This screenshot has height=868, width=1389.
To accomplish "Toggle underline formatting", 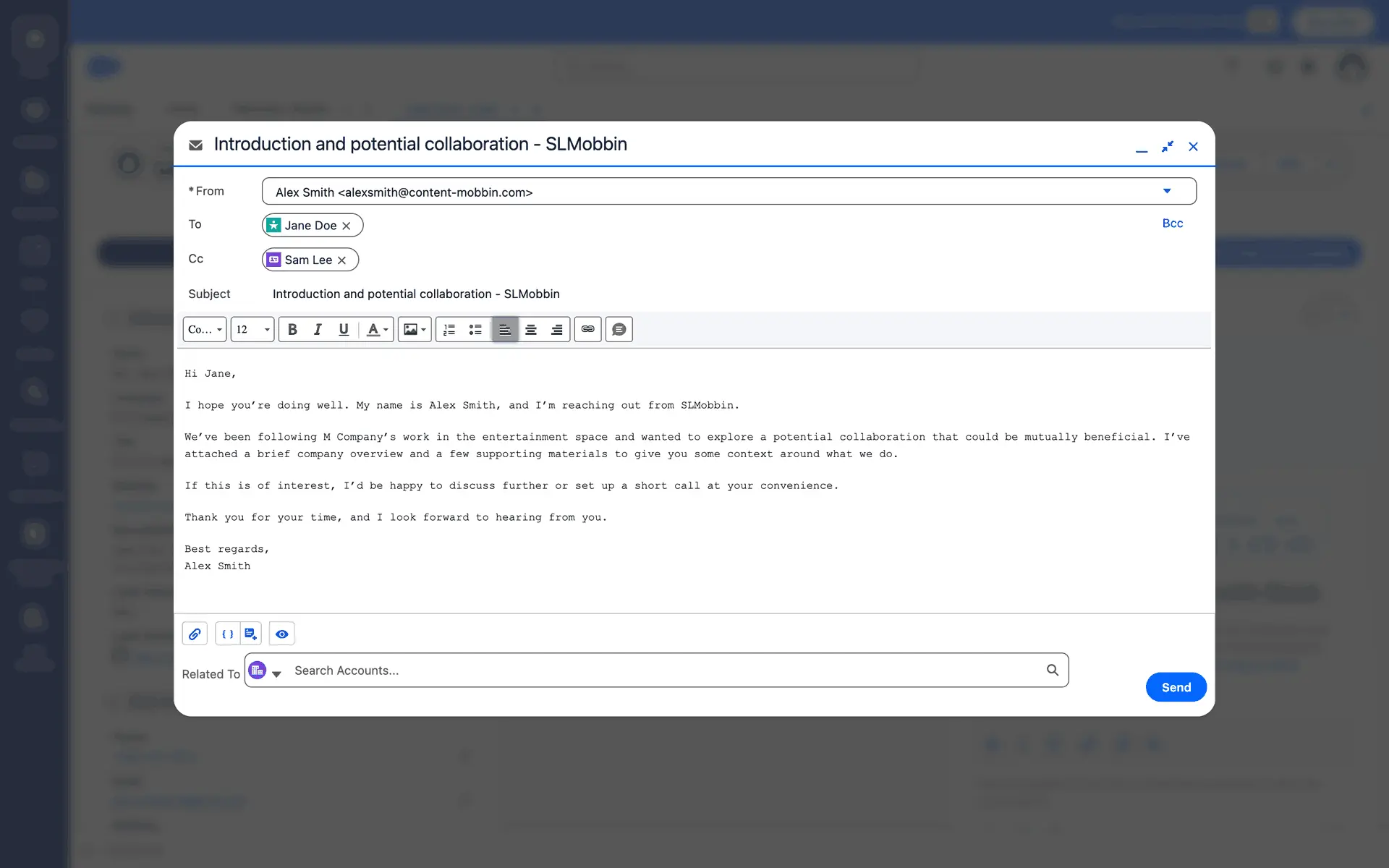I will tap(344, 330).
